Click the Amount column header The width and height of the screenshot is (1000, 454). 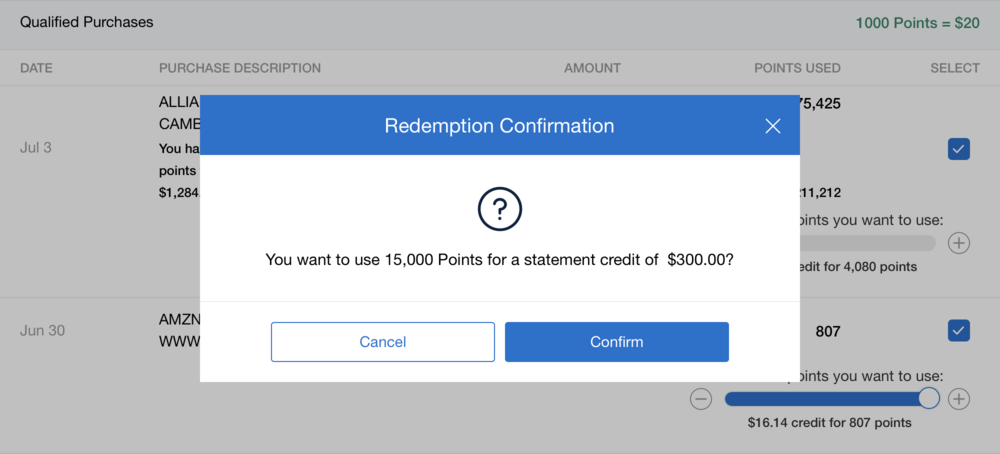click(x=592, y=68)
